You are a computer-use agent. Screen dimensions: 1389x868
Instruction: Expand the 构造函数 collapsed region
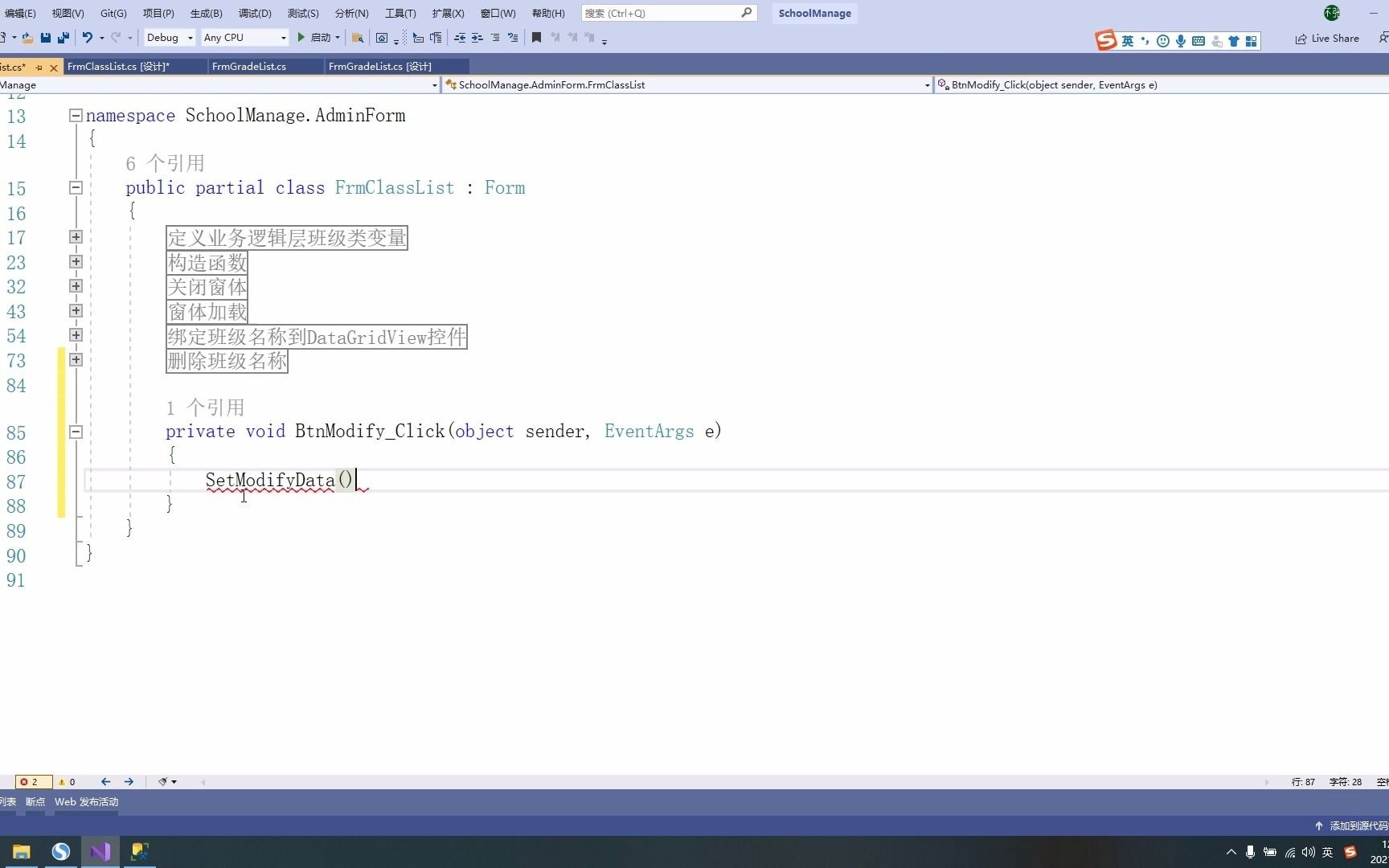point(76,261)
